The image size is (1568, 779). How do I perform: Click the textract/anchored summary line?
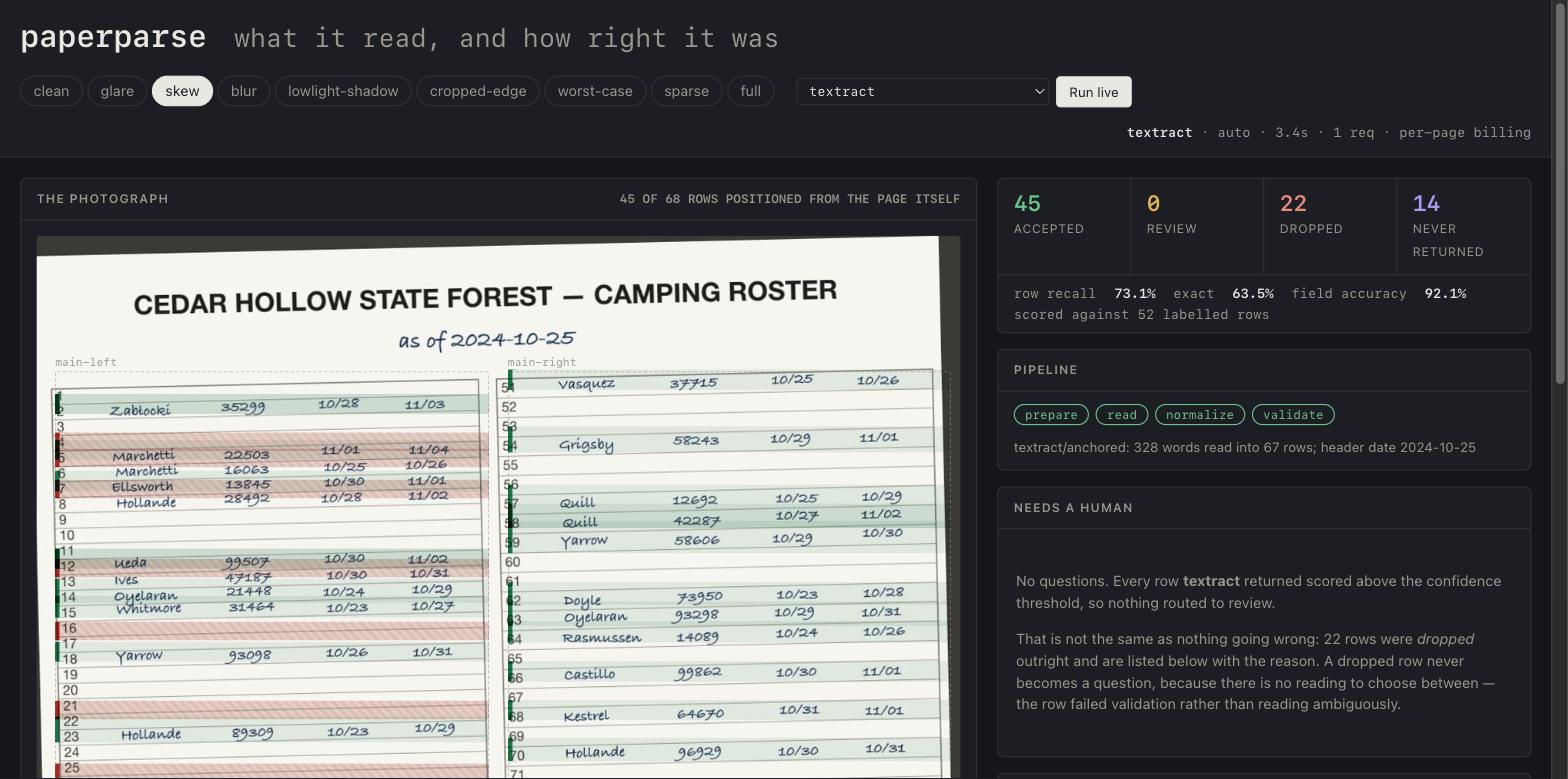pyautogui.click(x=1245, y=447)
